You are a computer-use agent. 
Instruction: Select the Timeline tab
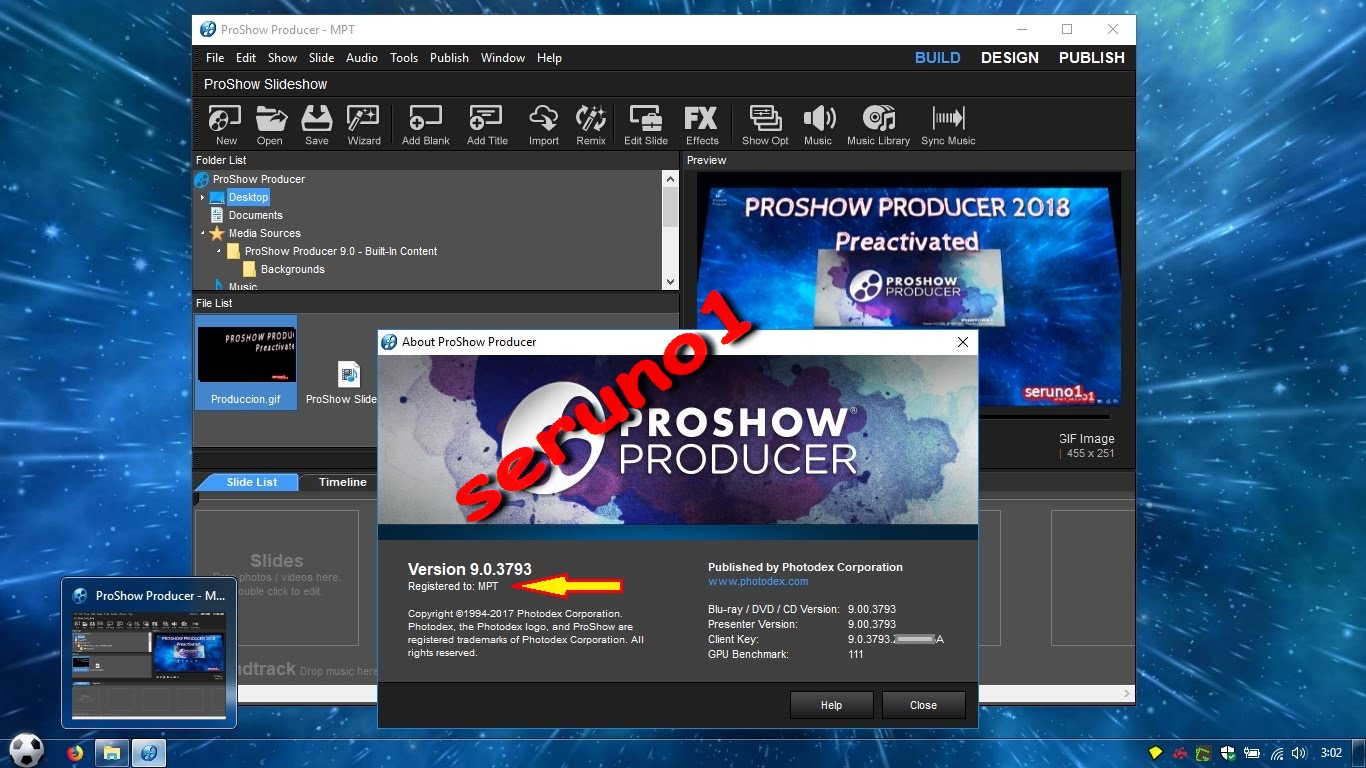[342, 482]
